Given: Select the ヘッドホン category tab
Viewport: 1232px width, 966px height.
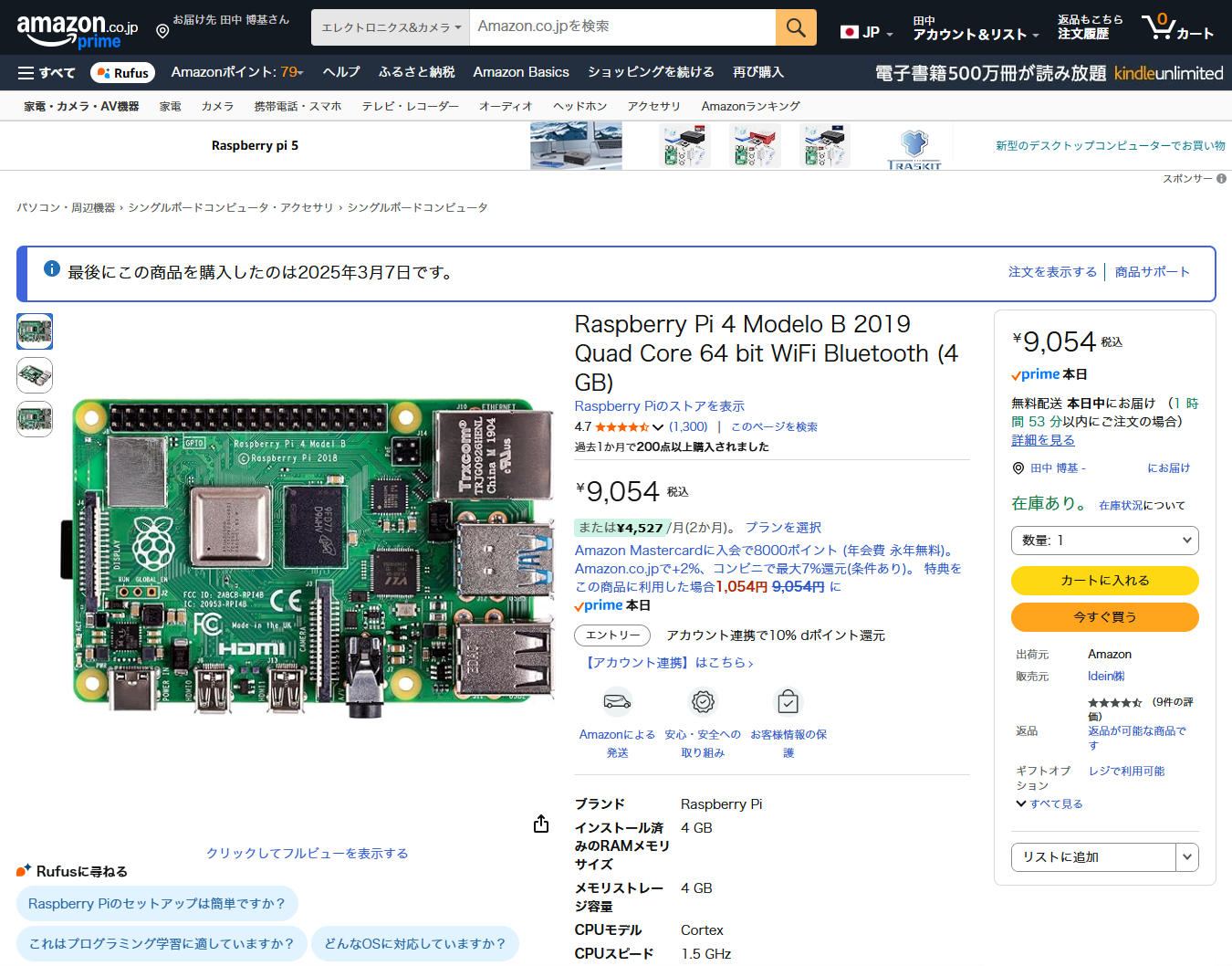Looking at the screenshot, I should (x=579, y=107).
